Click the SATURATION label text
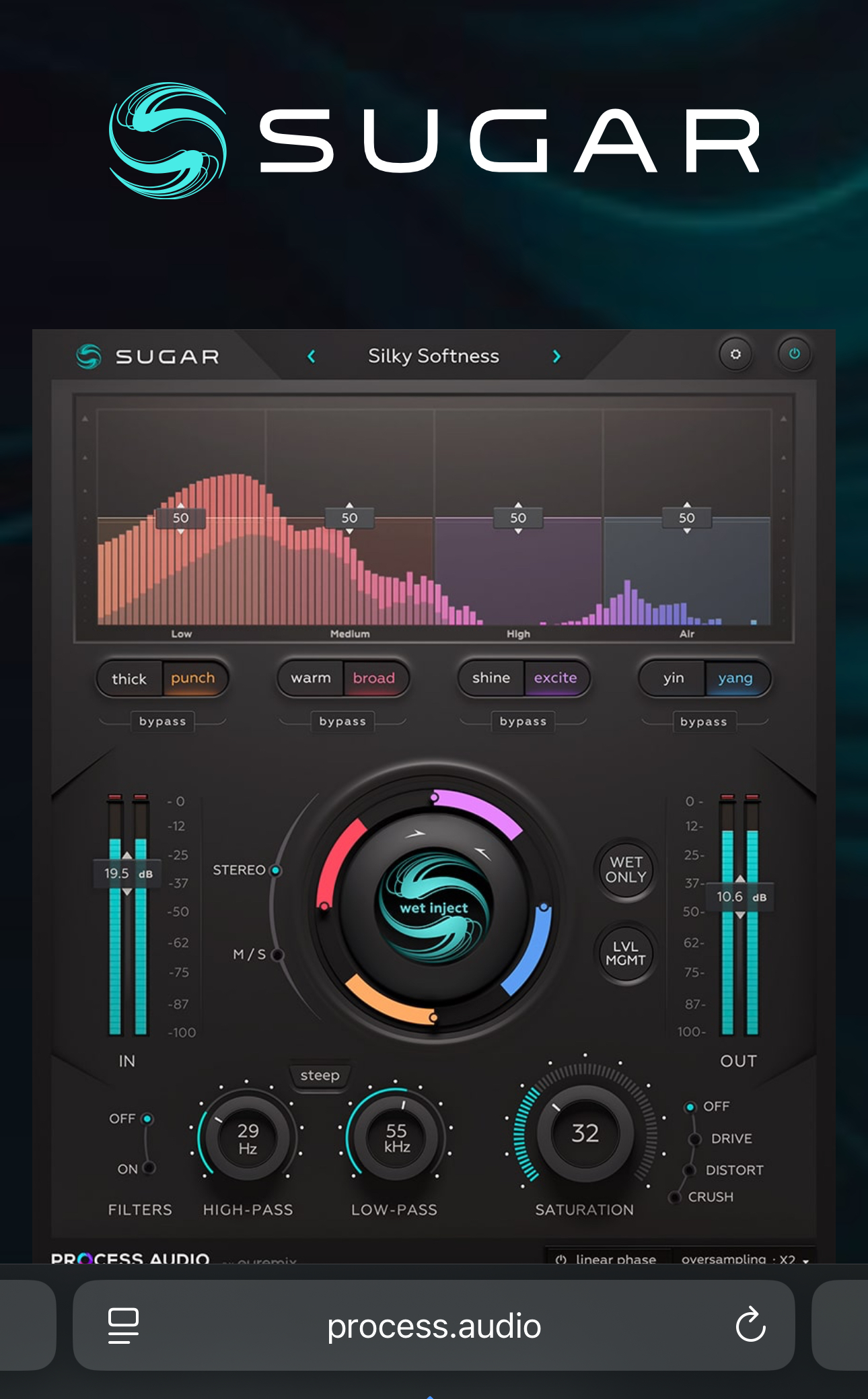868x1399 pixels. pyautogui.click(x=584, y=1210)
